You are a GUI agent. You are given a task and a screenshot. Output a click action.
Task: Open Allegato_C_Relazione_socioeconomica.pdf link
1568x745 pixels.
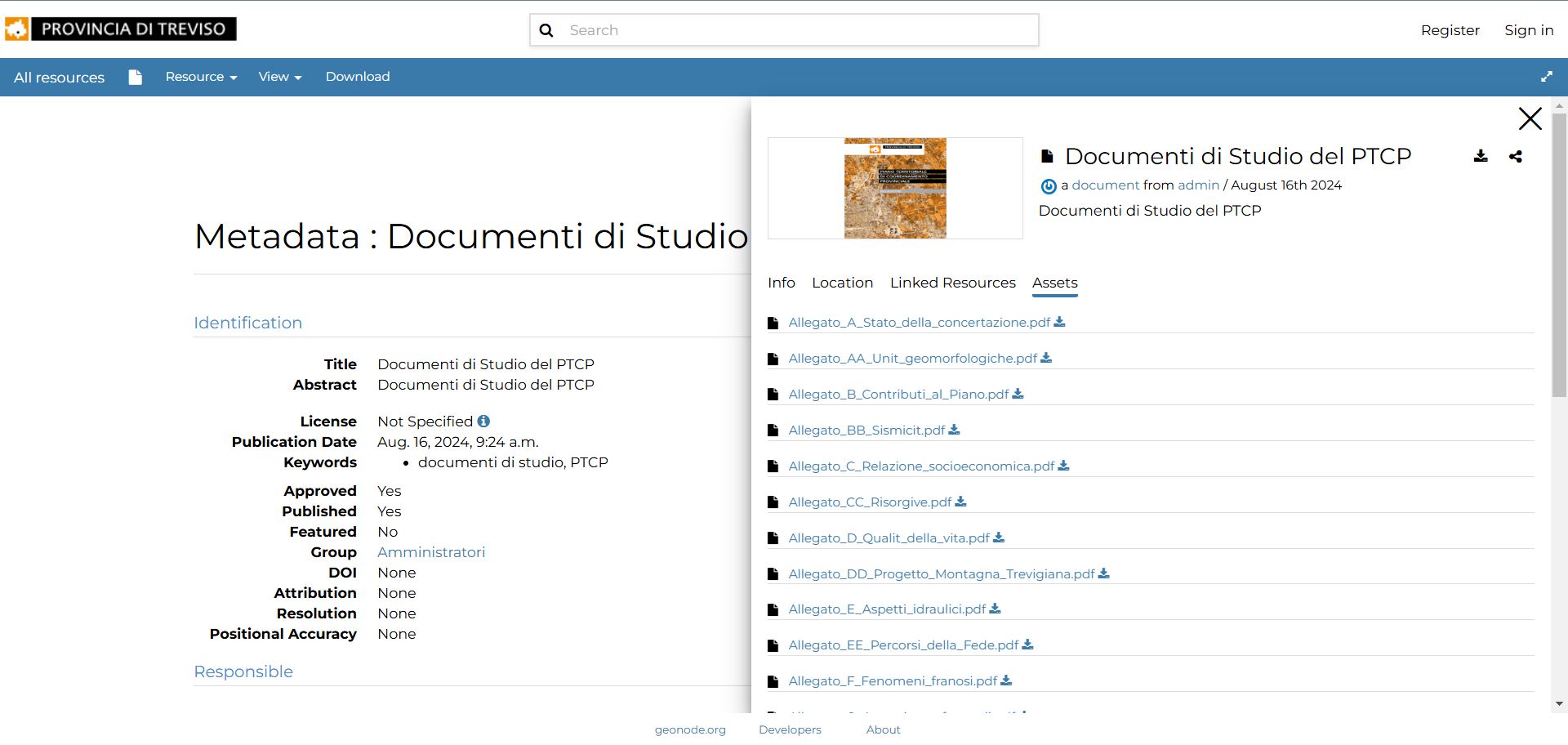pos(921,466)
